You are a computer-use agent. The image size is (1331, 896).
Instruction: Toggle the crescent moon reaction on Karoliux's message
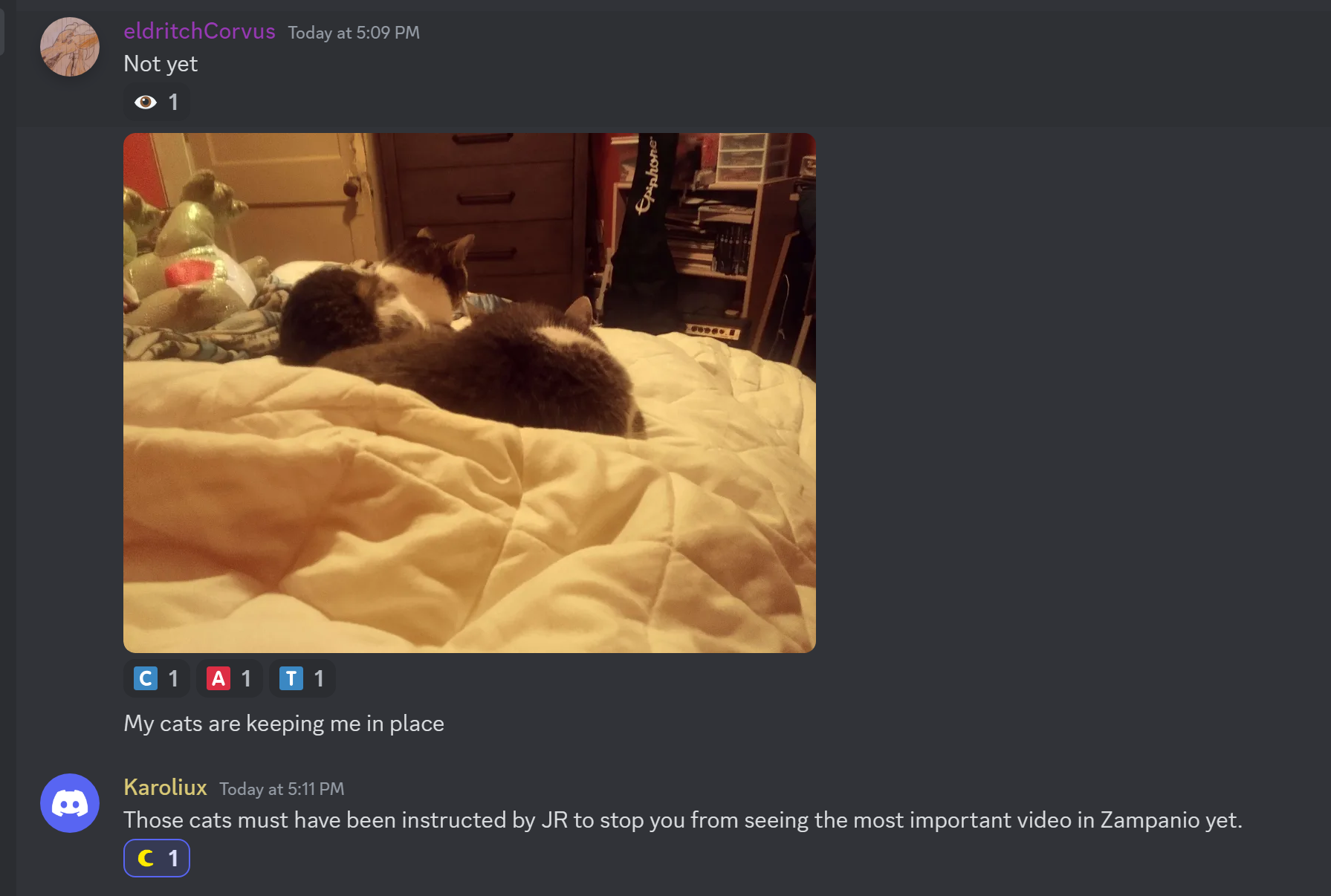(157, 858)
